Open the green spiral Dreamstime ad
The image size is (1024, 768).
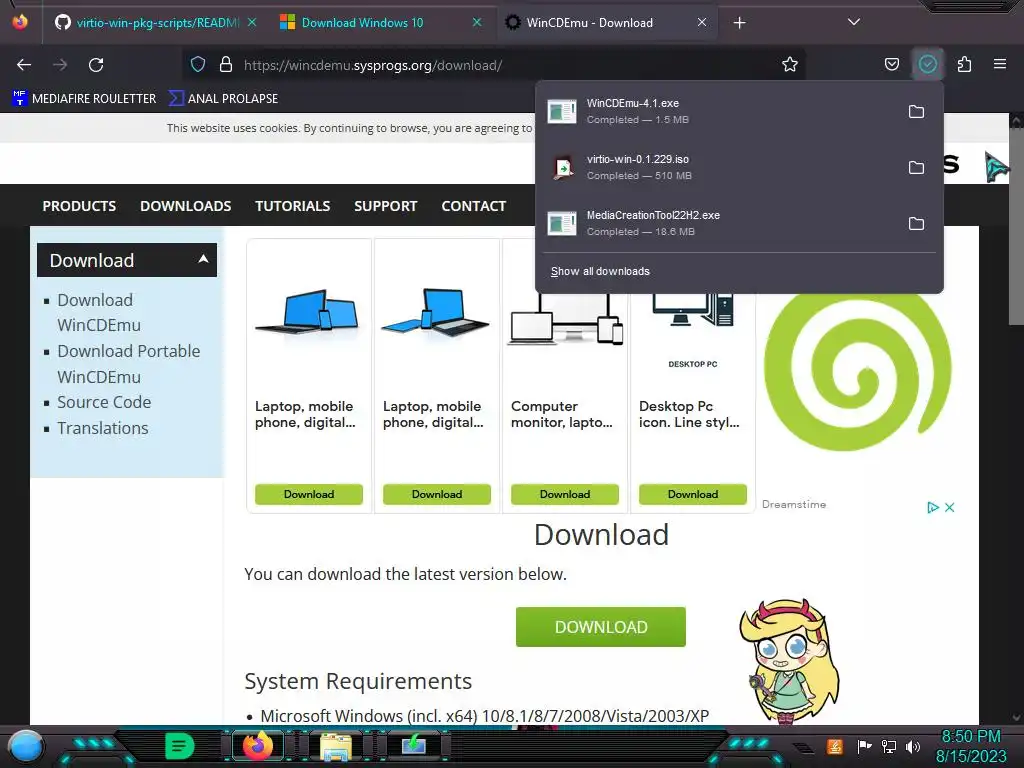(857, 372)
